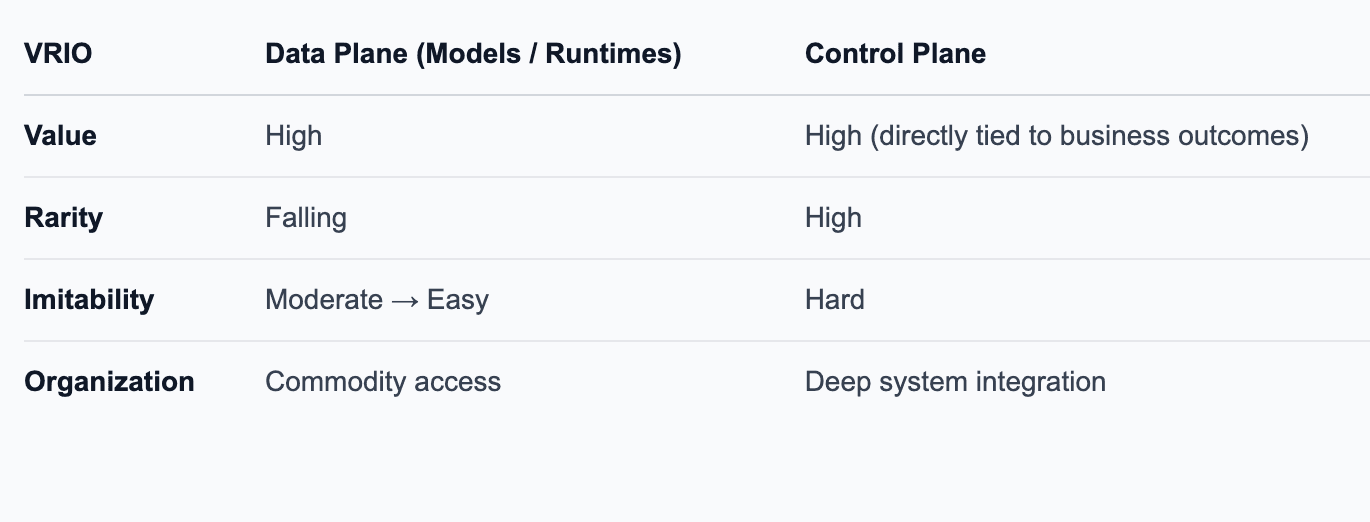The width and height of the screenshot is (1370, 522).
Task: Select the Deep system integration cell
Action: pos(955,382)
